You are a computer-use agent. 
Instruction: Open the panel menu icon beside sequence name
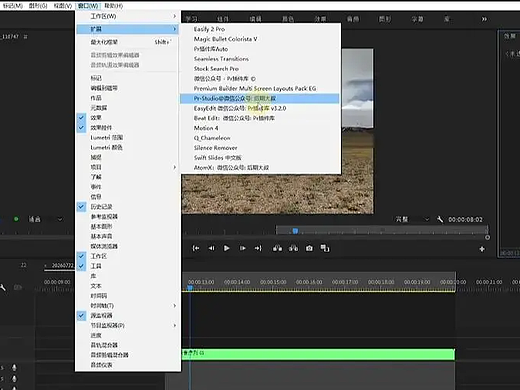26,36
